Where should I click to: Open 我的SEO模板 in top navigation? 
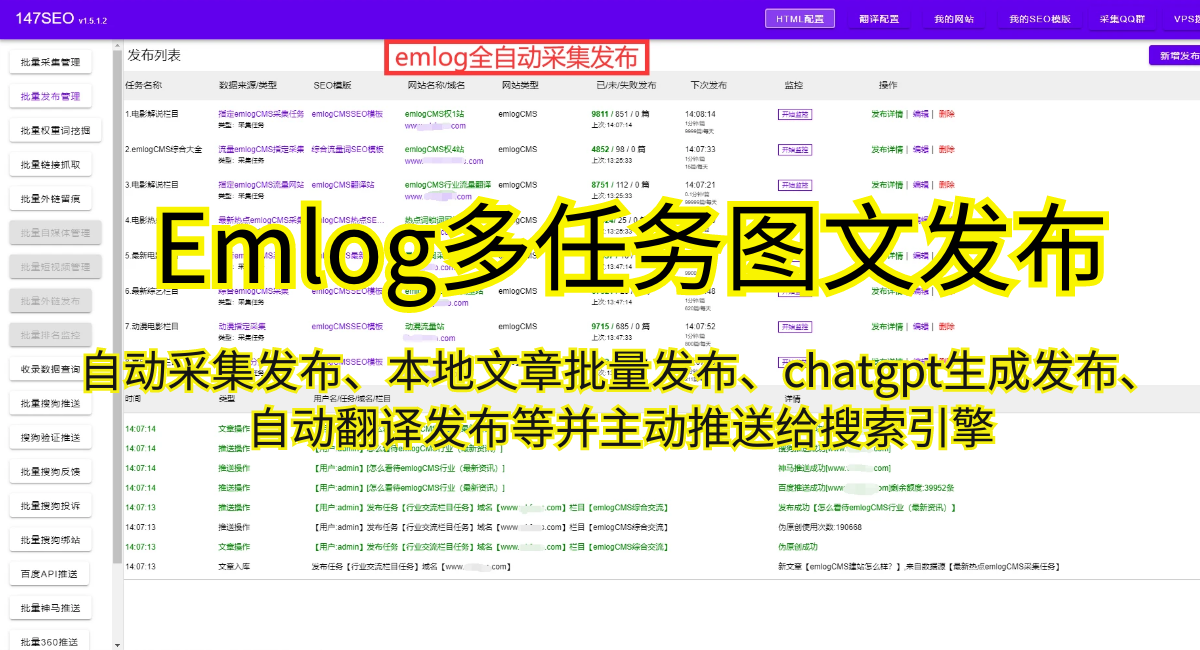[1039, 18]
